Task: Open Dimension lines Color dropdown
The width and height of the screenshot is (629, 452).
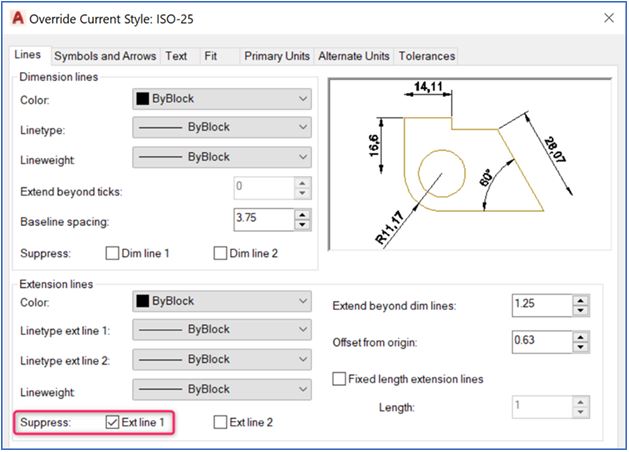Action: click(x=222, y=99)
